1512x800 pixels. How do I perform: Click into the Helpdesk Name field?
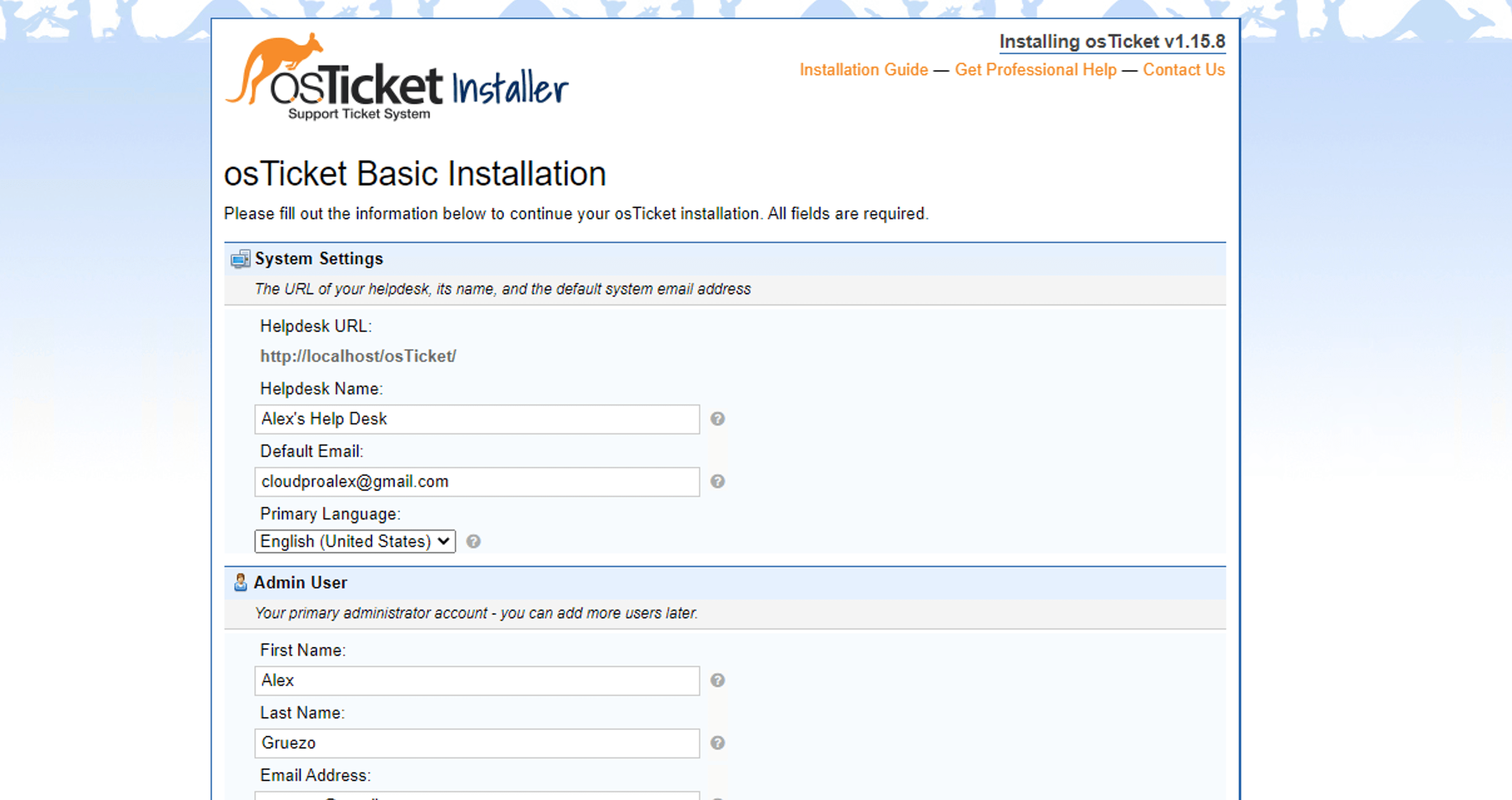477,419
